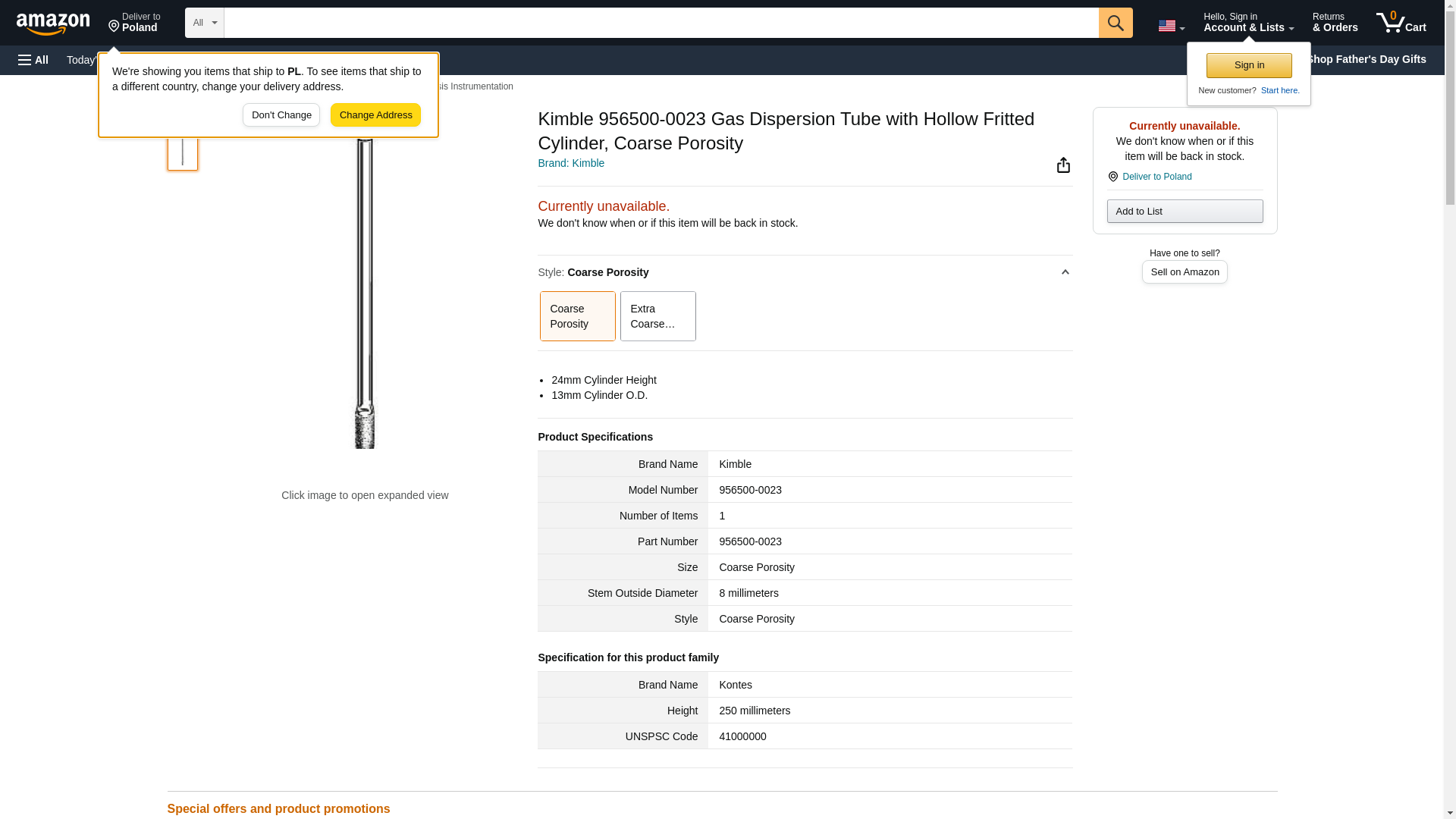
Task: Open the Brand: Kimble link
Action: click(571, 163)
